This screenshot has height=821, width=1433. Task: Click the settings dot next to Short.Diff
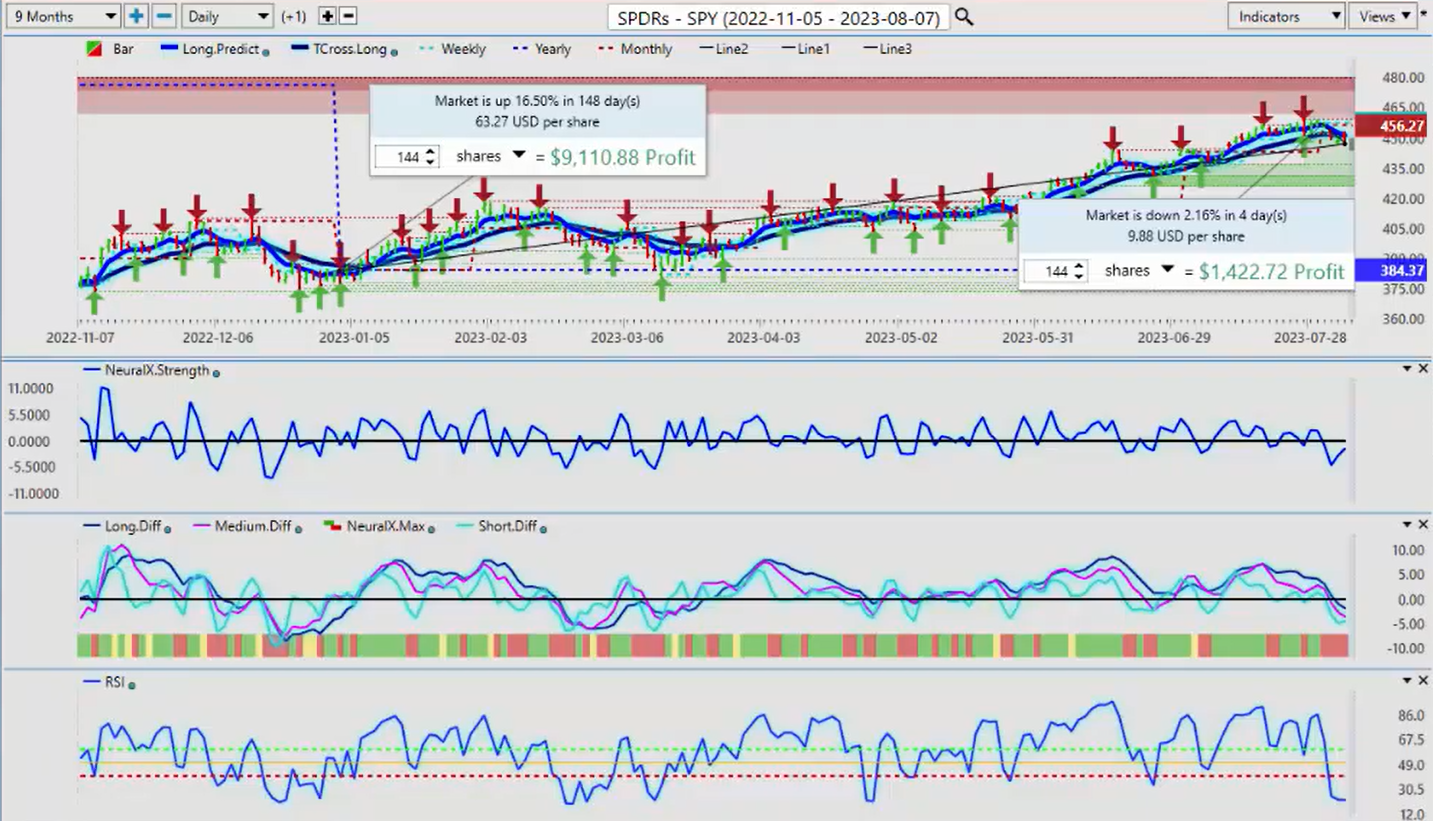(x=543, y=528)
